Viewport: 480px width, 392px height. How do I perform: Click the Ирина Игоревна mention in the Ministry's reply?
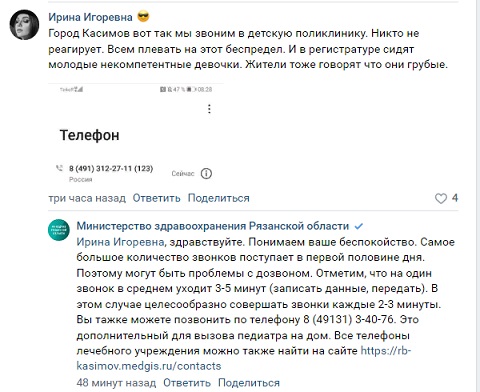point(120,242)
